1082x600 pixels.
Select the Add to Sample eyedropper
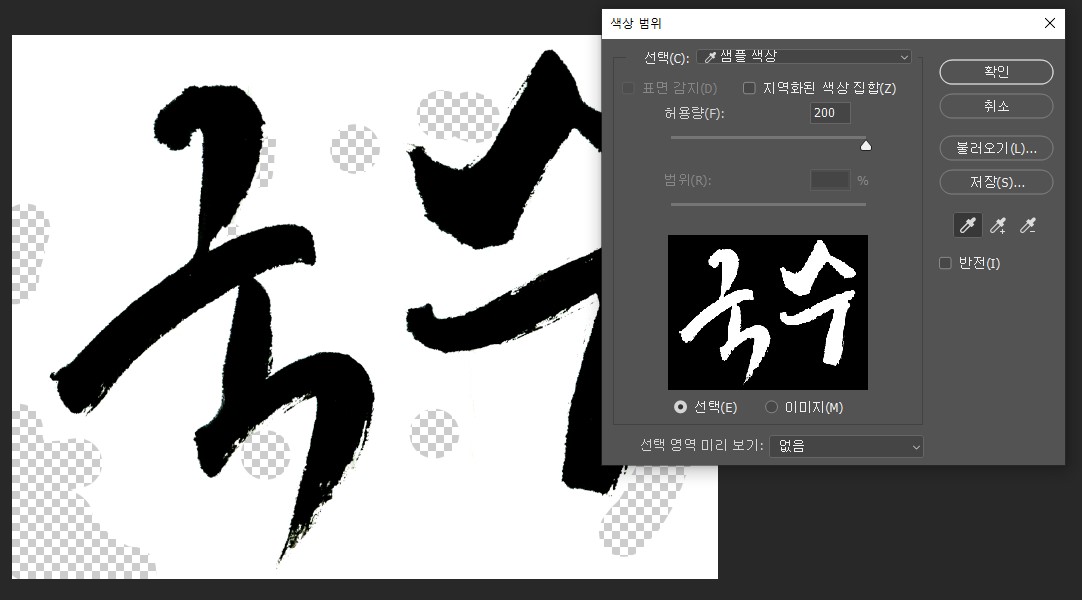click(998, 225)
